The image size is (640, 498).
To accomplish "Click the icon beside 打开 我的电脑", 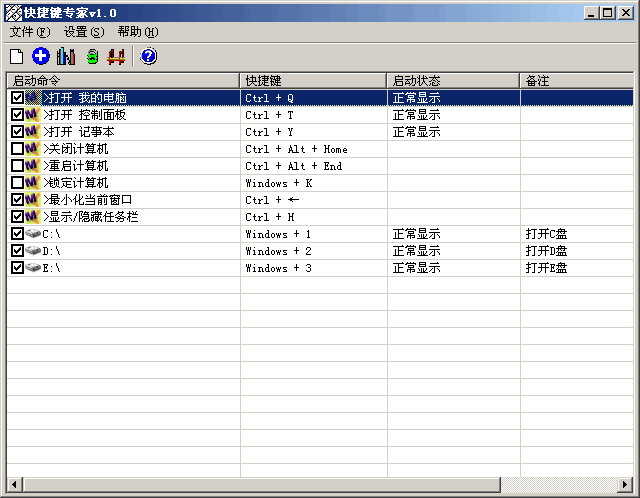I will 33,98.
